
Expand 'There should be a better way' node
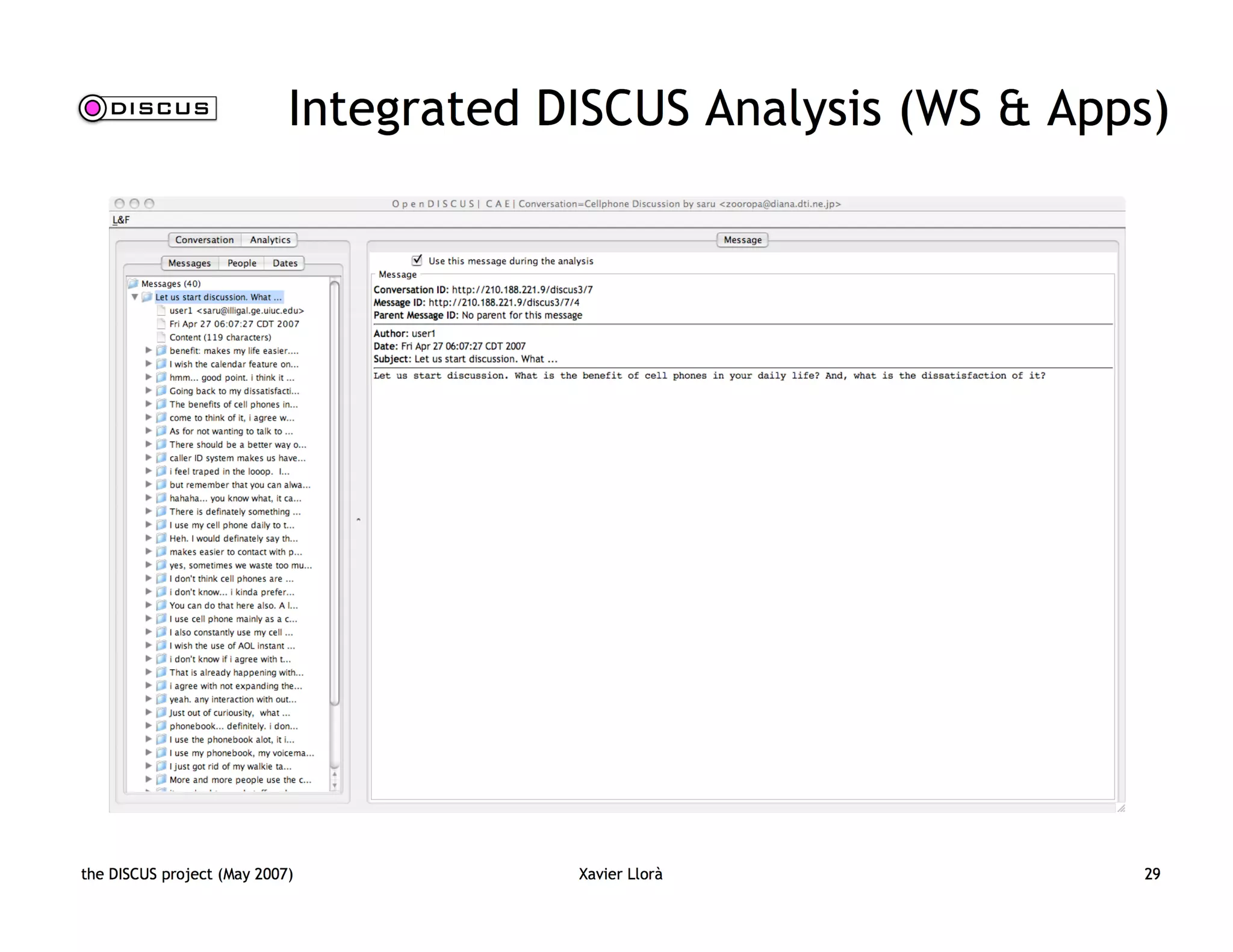click(149, 445)
